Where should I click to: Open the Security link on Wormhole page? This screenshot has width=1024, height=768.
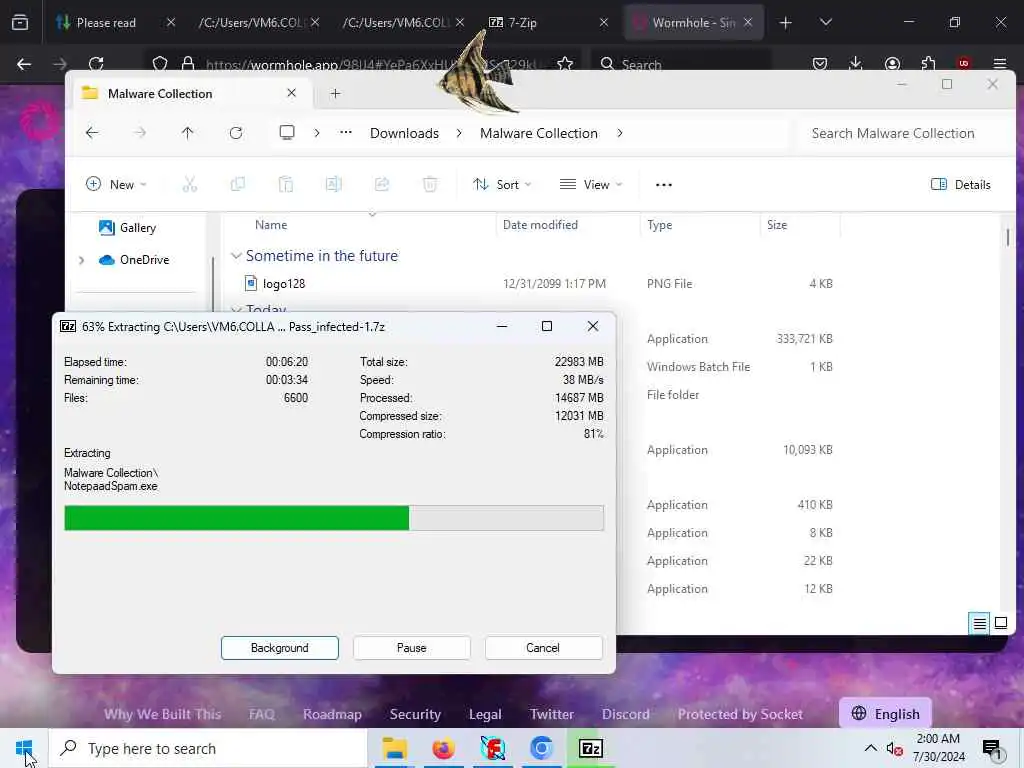click(x=415, y=714)
